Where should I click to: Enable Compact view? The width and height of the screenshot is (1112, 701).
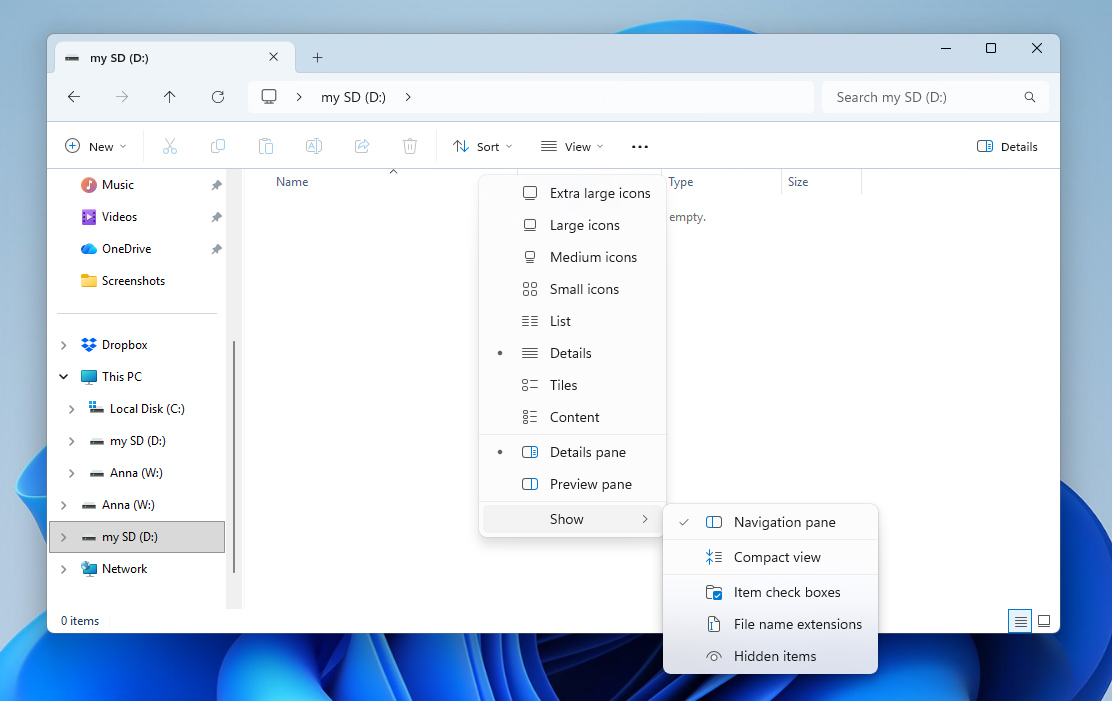coord(770,557)
